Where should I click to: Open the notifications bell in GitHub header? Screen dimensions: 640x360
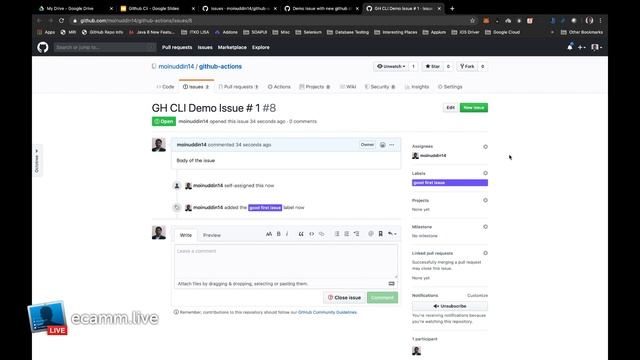pyautogui.click(x=570, y=47)
